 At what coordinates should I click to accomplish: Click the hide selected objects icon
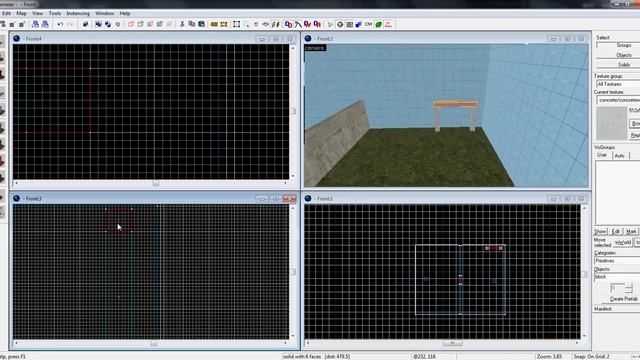click(131, 24)
